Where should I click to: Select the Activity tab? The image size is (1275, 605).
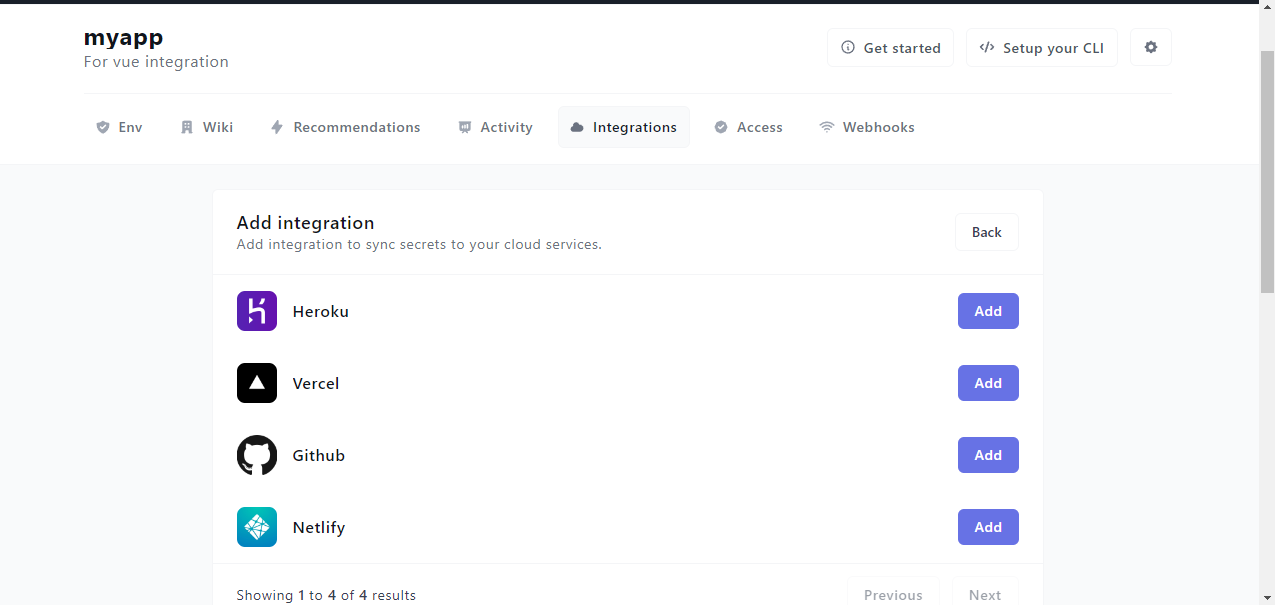click(495, 127)
